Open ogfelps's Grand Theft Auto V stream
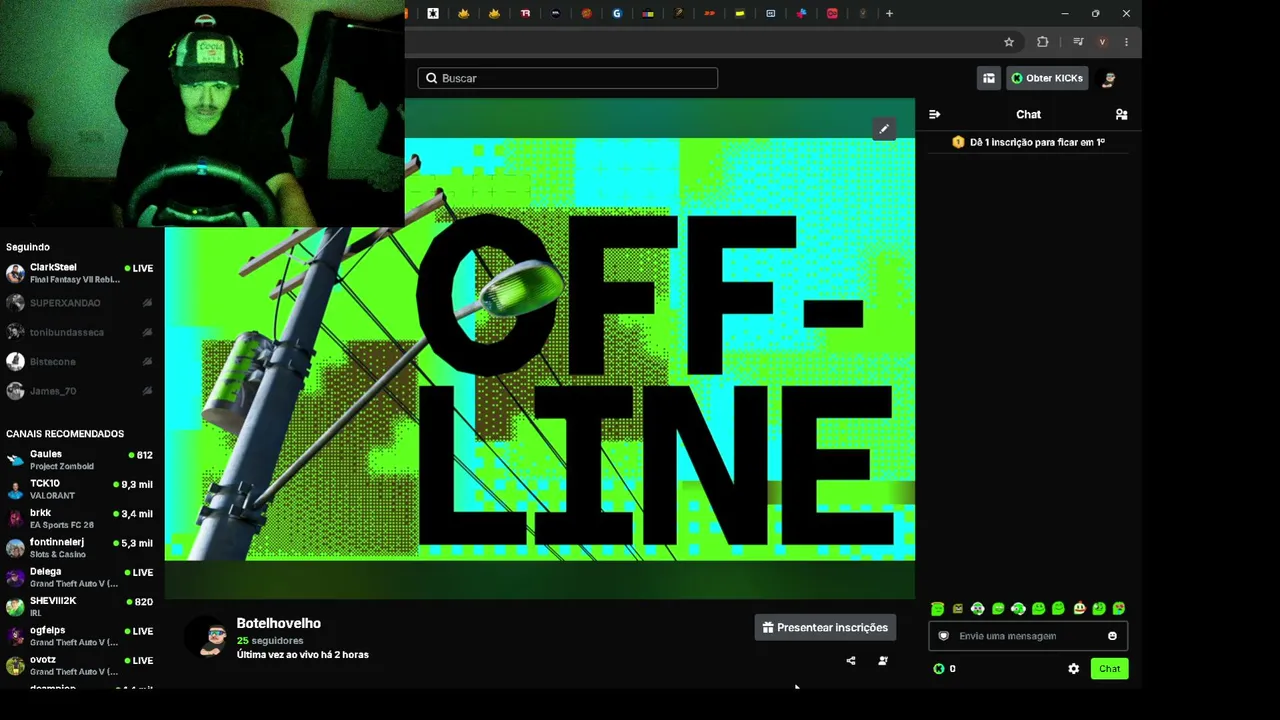Viewport: 1280px width, 720px height. click(80, 636)
